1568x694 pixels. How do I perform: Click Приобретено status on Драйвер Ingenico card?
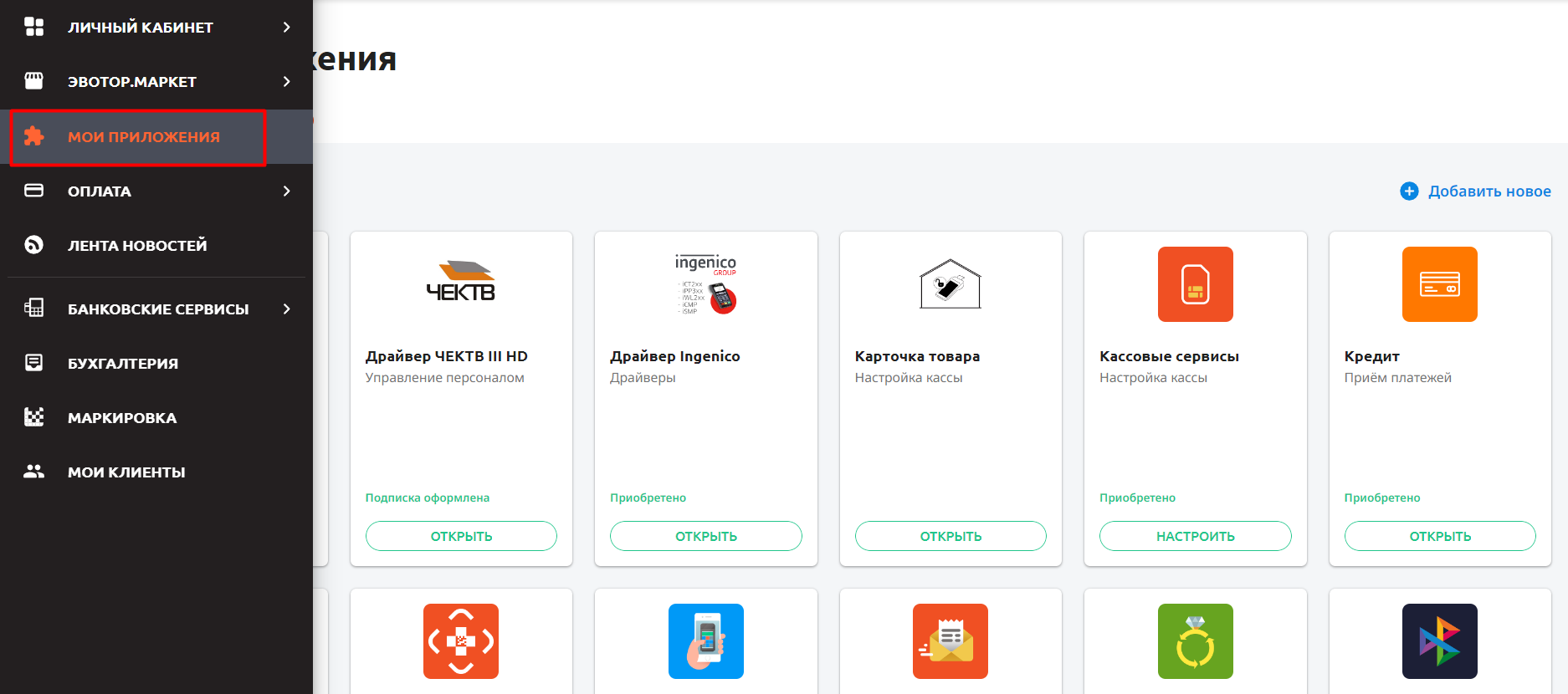point(648,498)
